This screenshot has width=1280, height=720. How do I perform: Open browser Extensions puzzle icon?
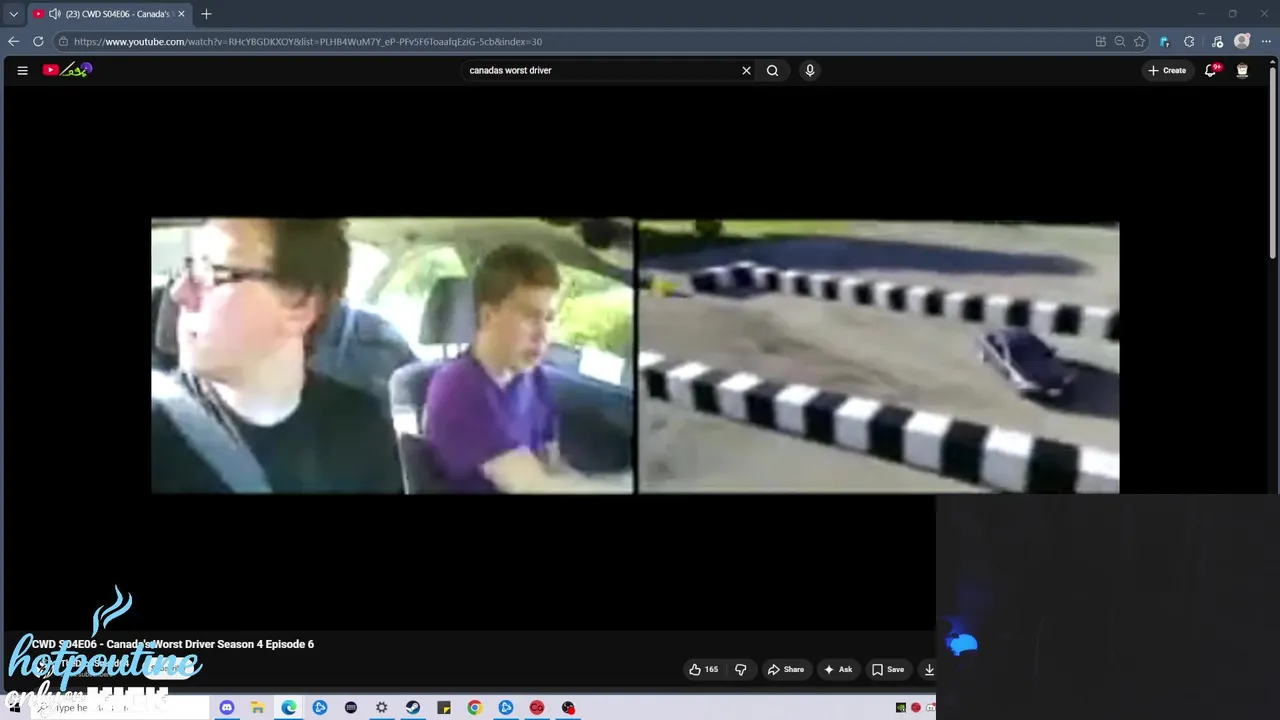click(1189, 41)
